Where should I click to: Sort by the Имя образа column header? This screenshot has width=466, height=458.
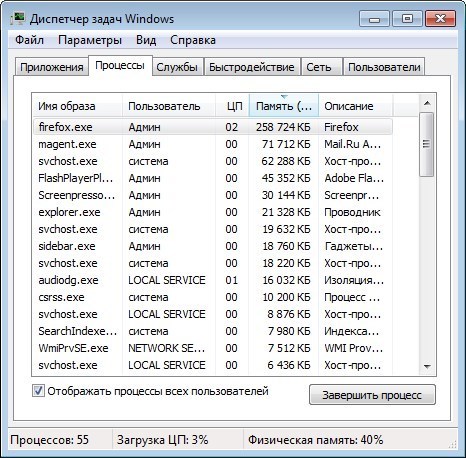(77, 106)
